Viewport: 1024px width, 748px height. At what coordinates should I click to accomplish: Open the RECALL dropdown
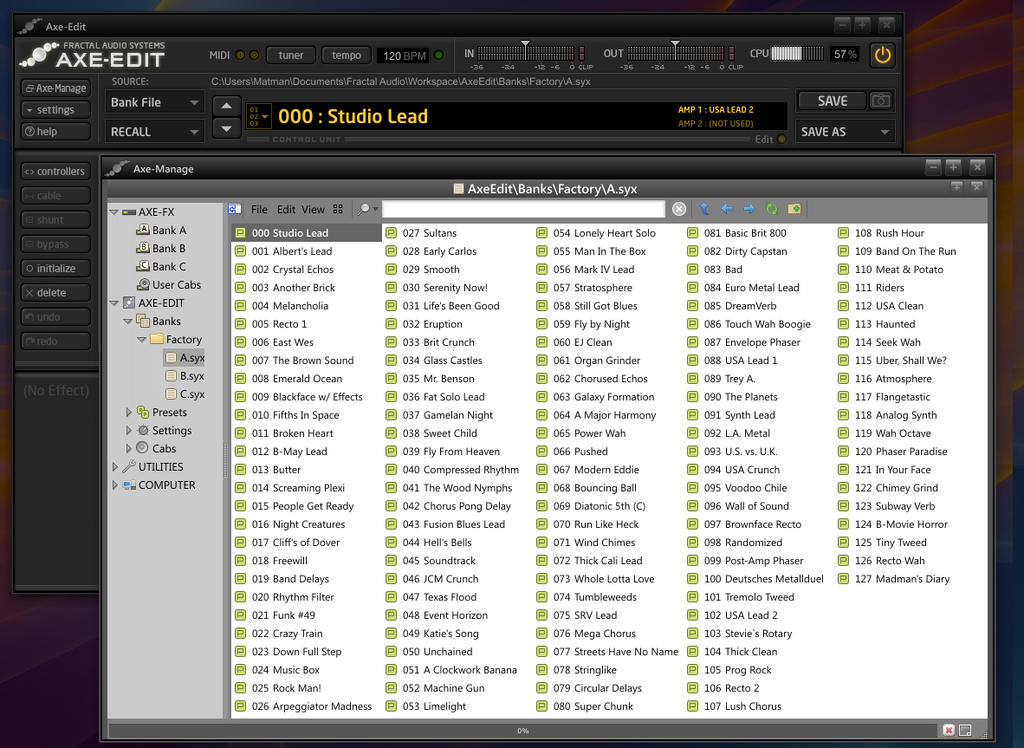coord(154,131)
